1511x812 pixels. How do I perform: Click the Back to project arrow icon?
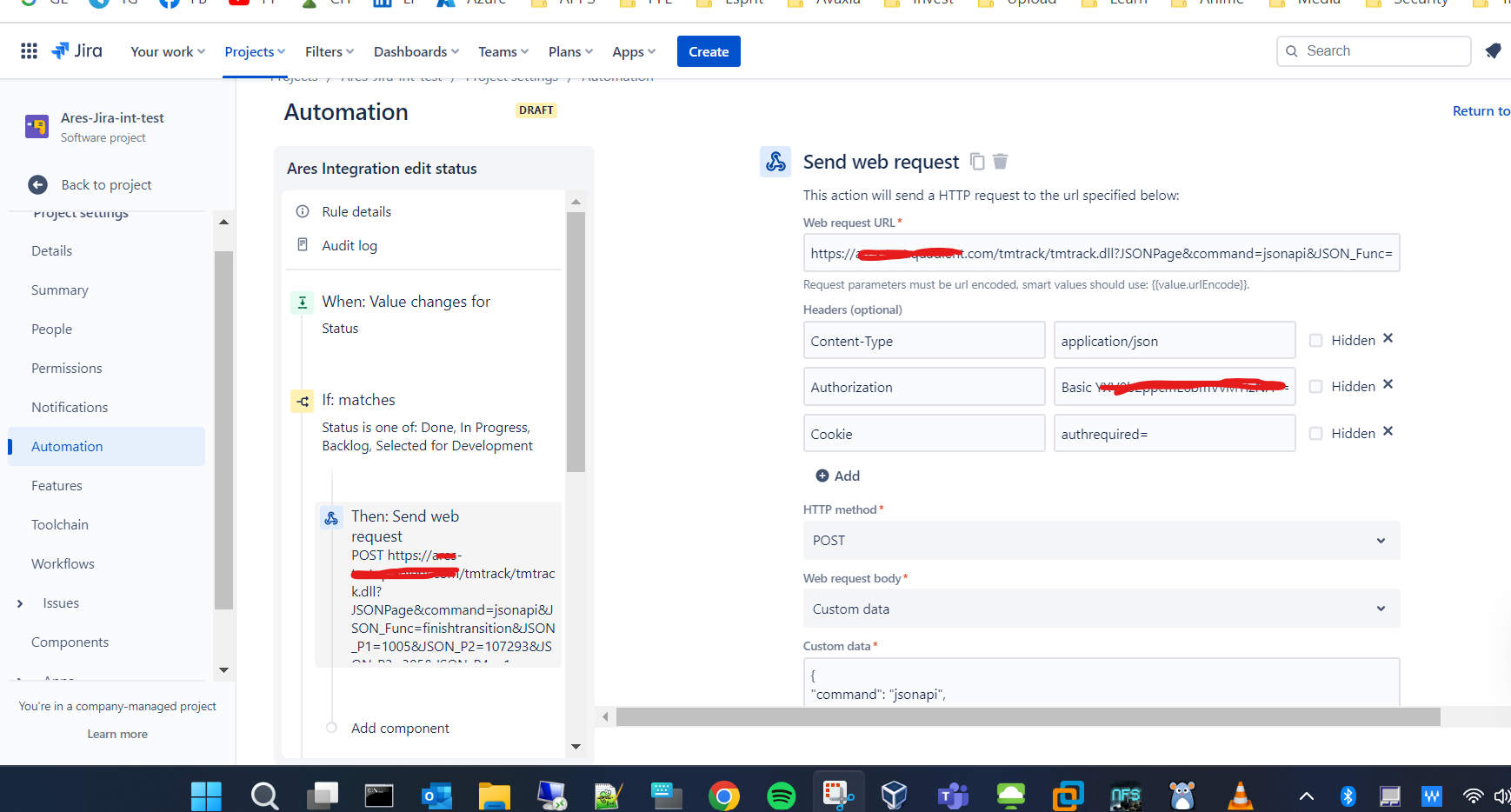(37, 185)
